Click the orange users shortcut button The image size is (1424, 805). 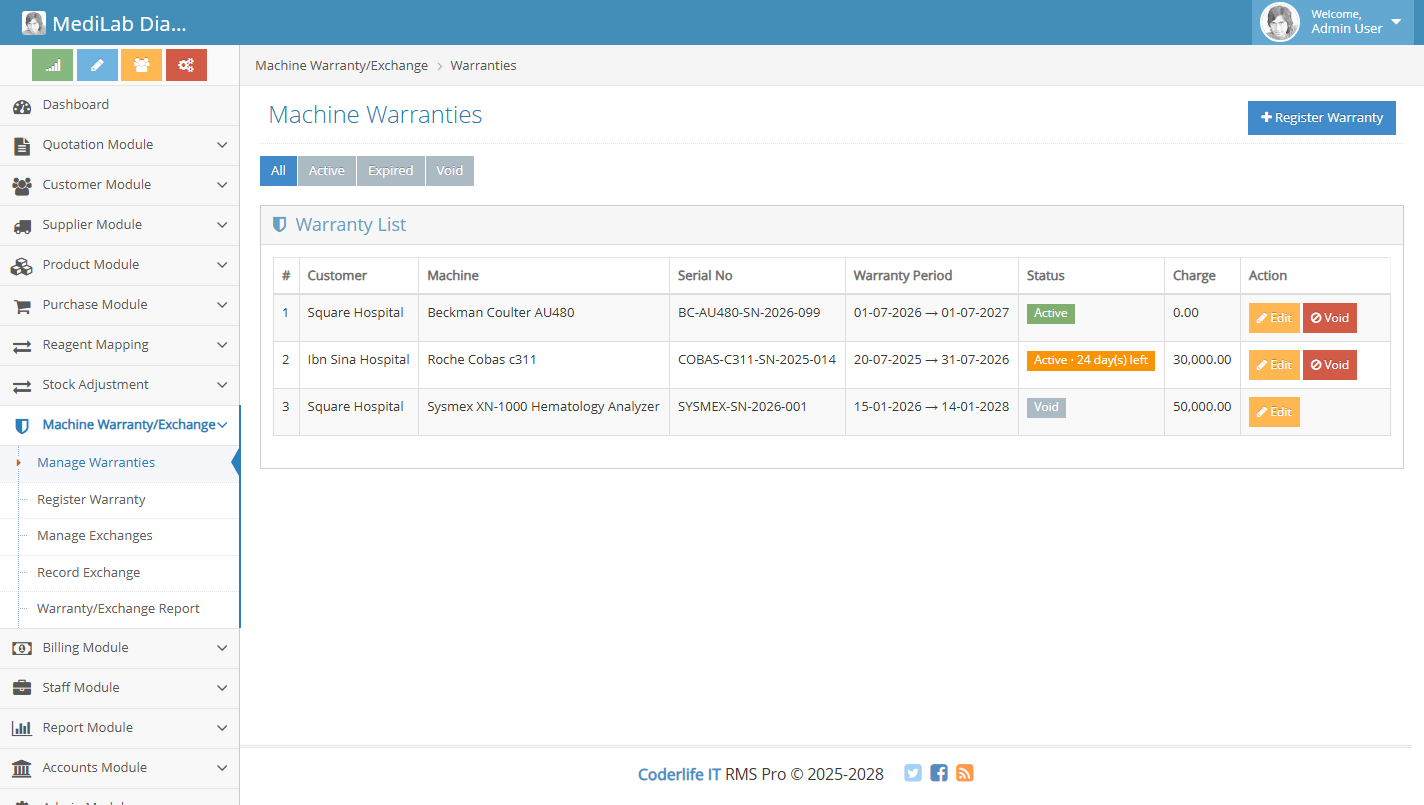click(141, 65)
